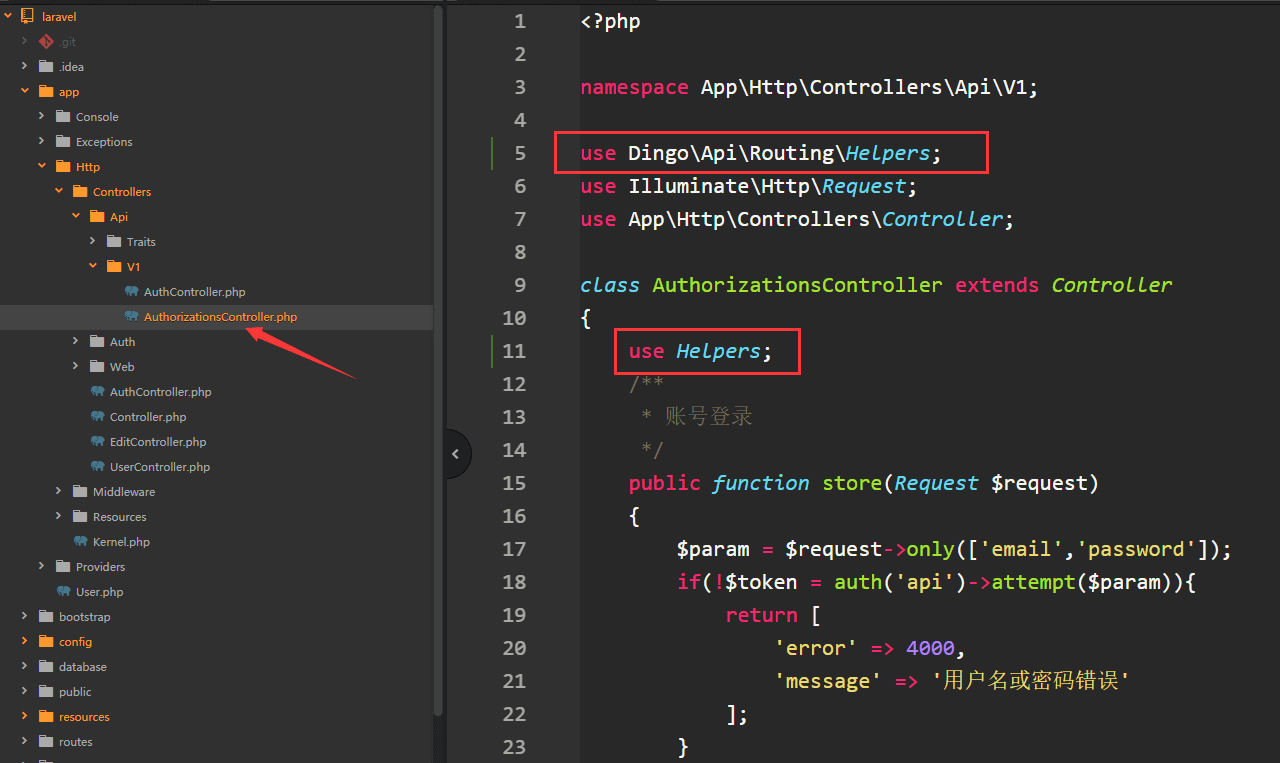Collapse the Controllers folder chevron
The image size is (1280, 763).
pos(58,192)
